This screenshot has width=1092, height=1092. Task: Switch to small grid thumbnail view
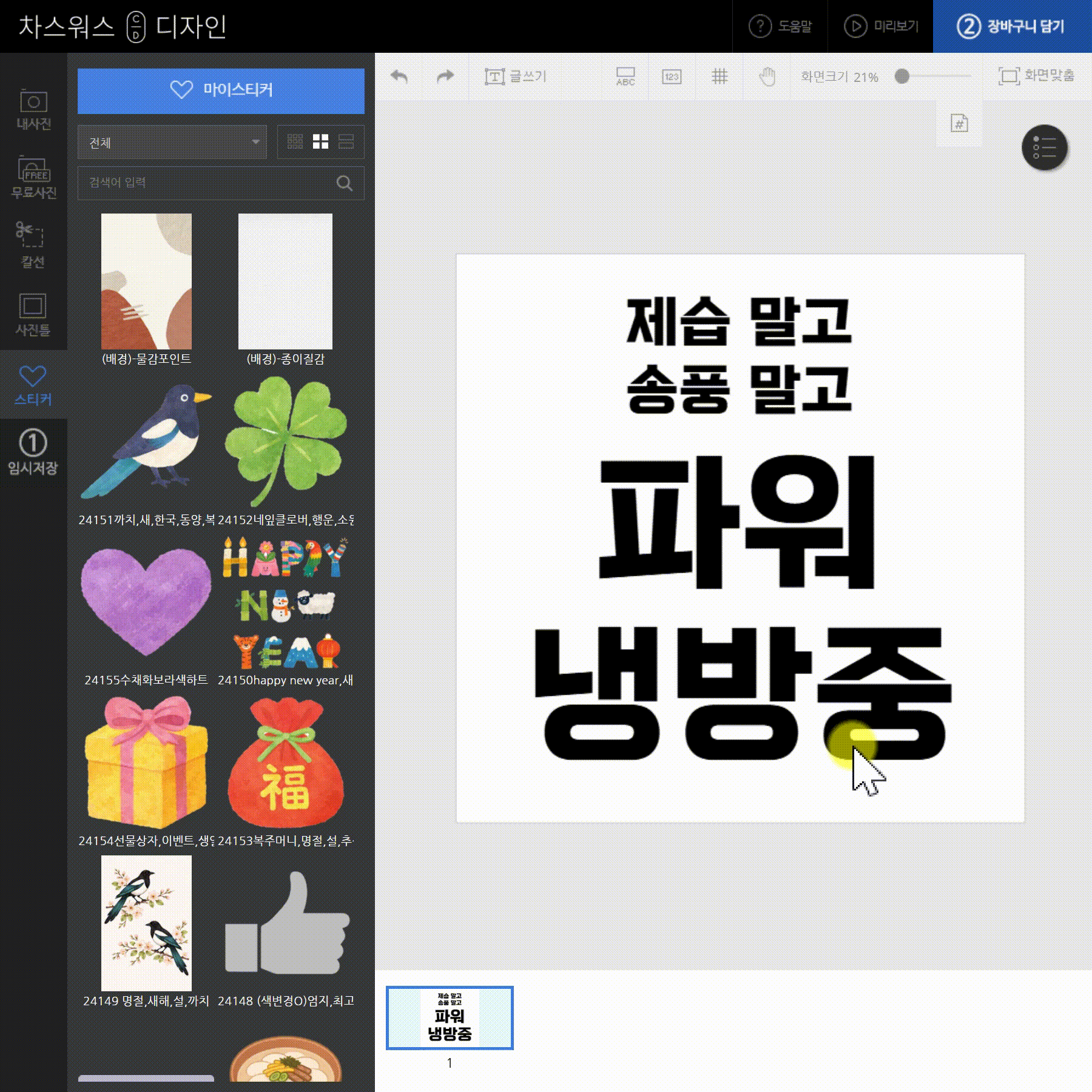[295, 142]
